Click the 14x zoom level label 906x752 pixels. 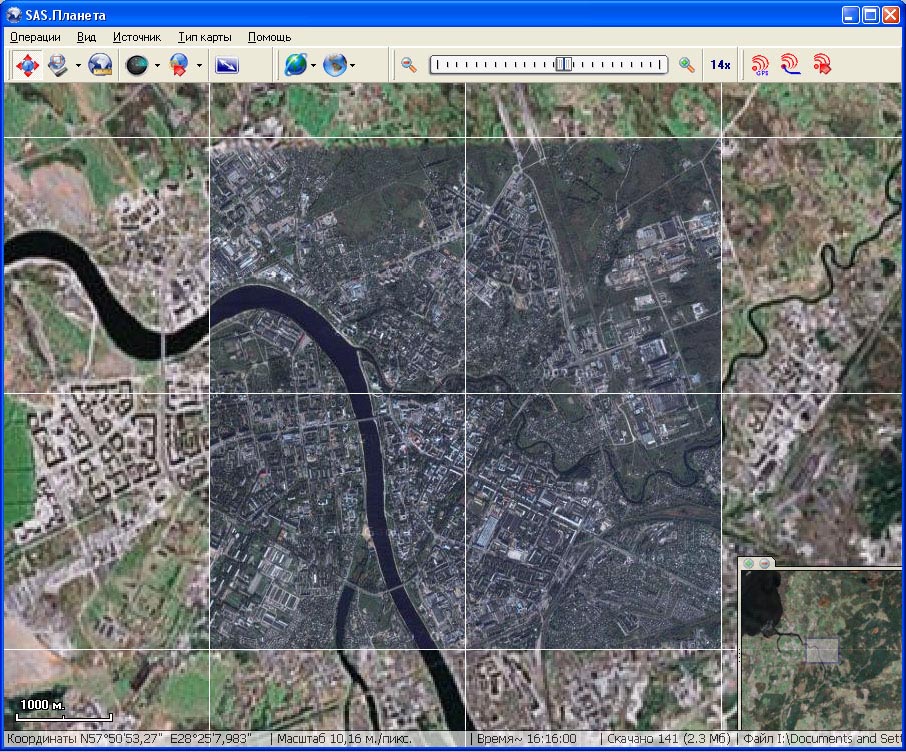tap(720, 65)
